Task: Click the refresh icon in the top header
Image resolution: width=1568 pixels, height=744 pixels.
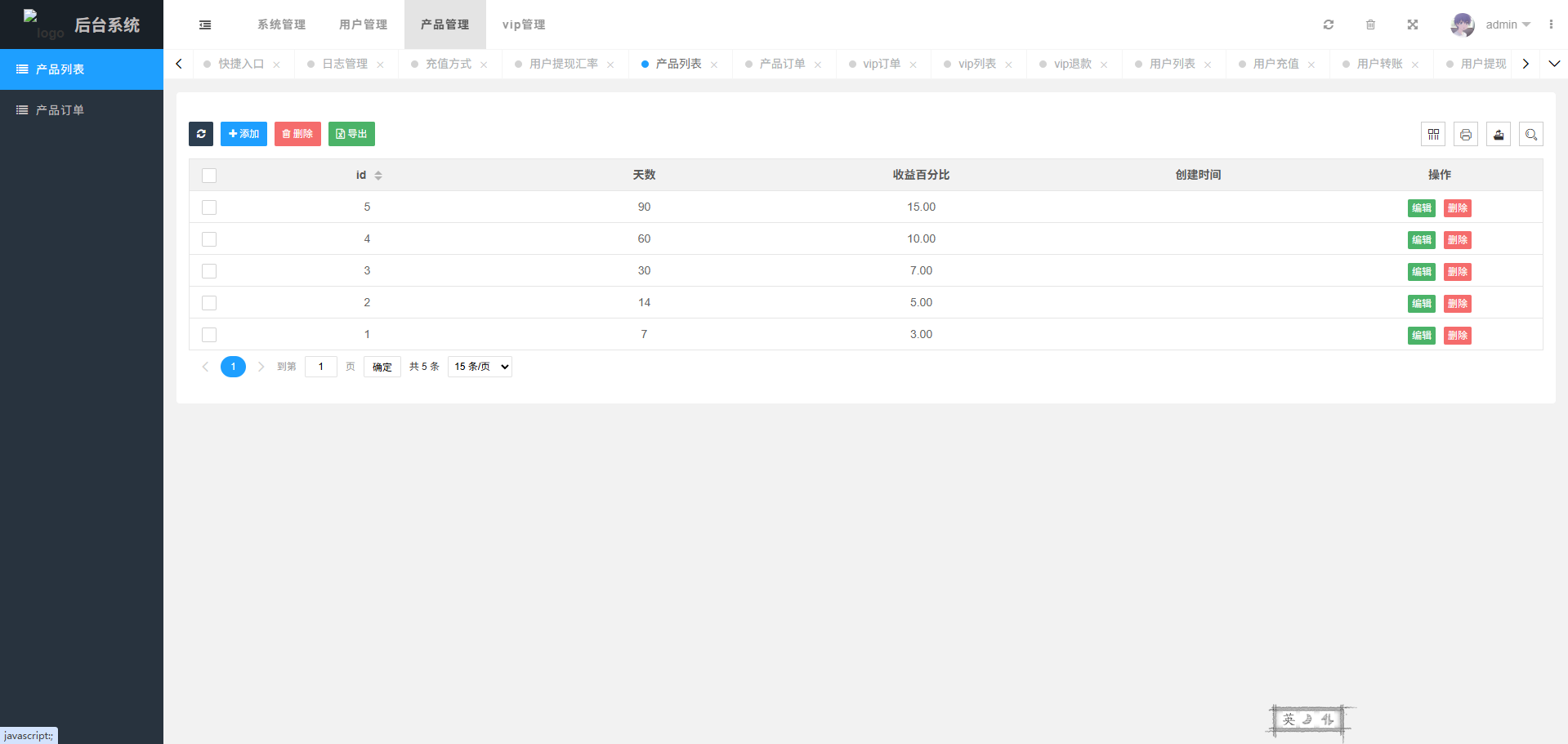Action: [1329, 25]
